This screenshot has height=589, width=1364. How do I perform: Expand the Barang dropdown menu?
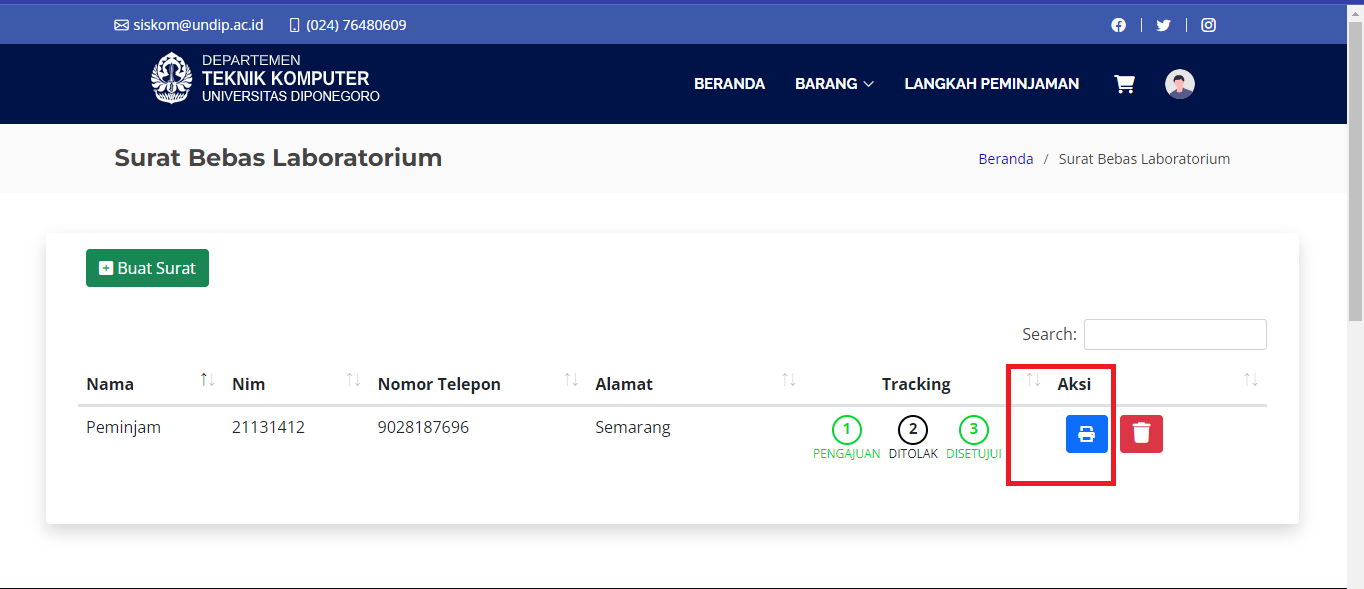click(834, 84)
